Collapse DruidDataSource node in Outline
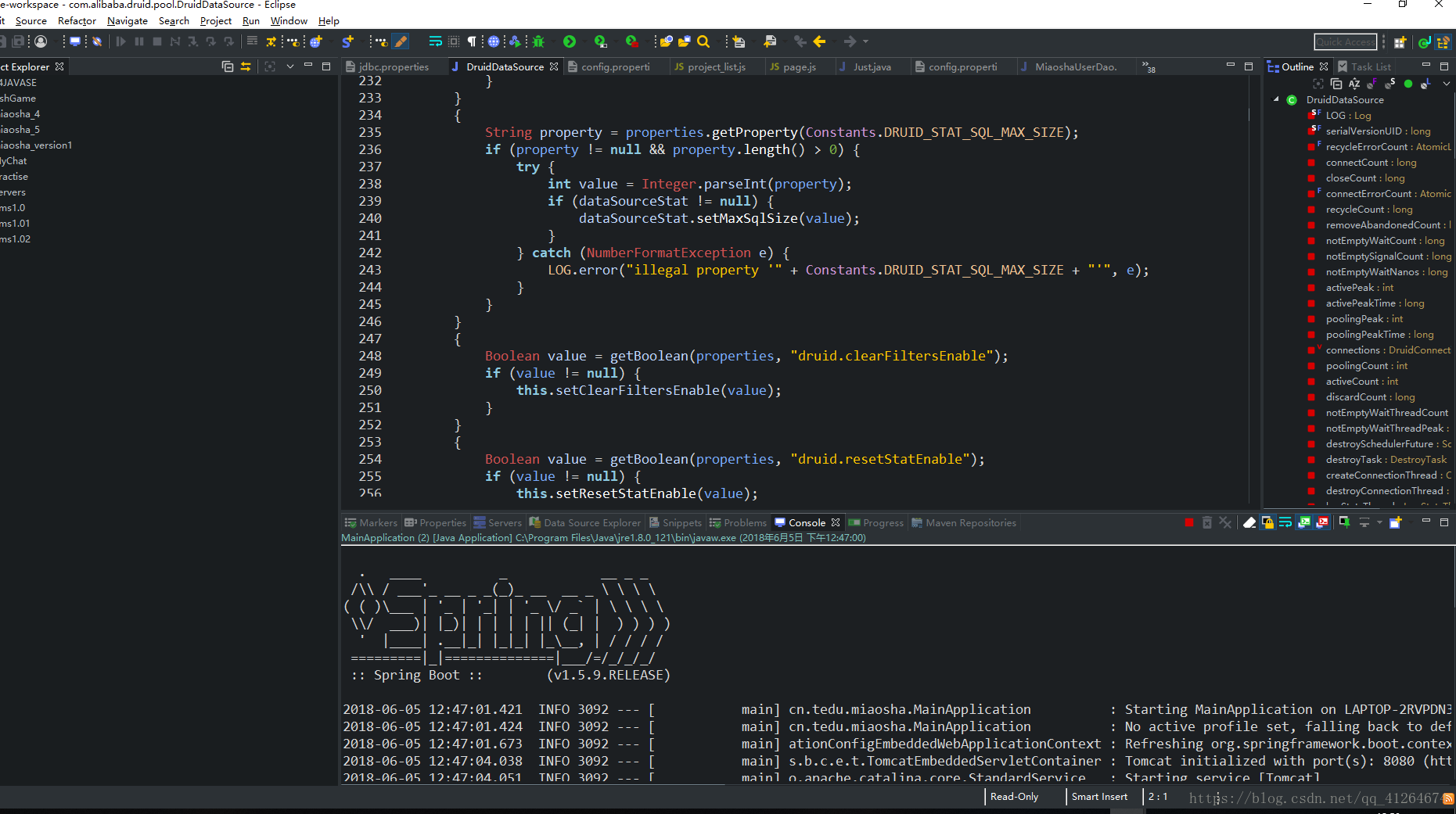The height and width of the screenshot is (814, 1456). click(x=1276, y=99)
